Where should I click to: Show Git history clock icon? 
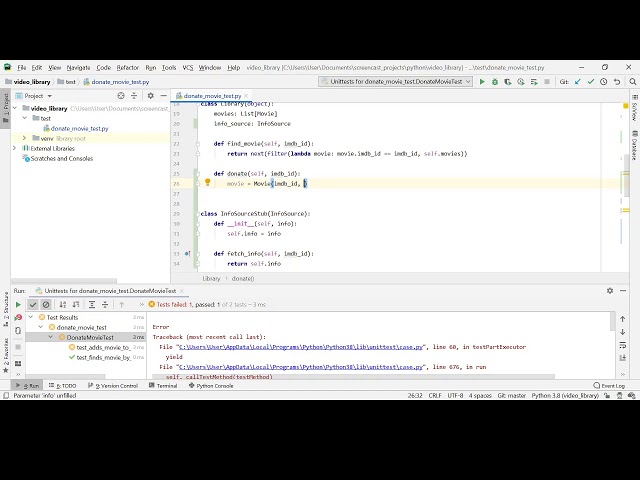click(604, 82)
